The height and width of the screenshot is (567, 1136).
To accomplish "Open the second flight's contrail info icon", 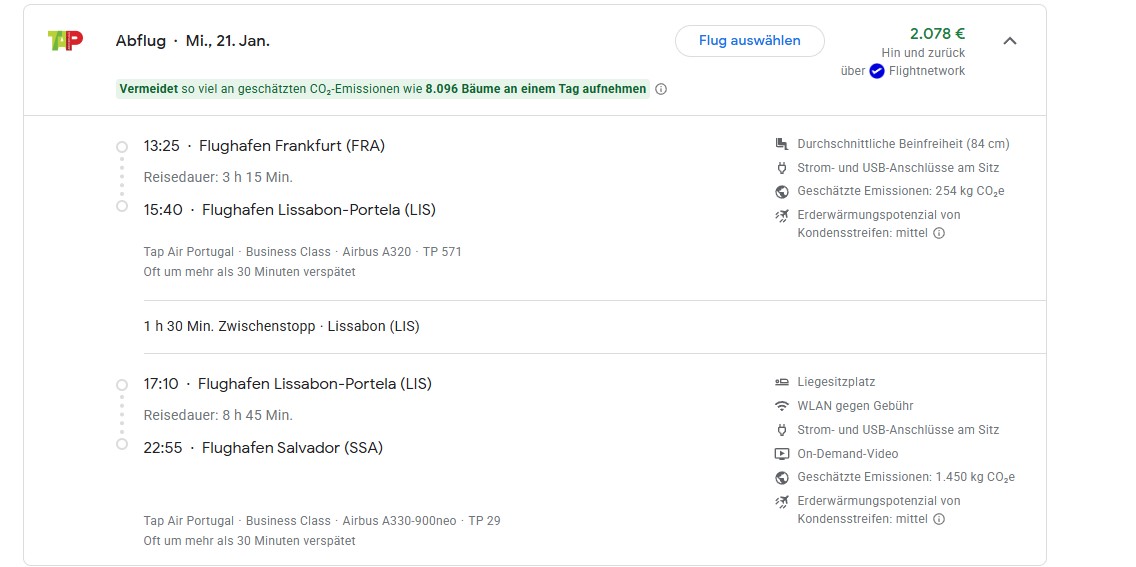I will pyautogui.click(x=939, y=518).
